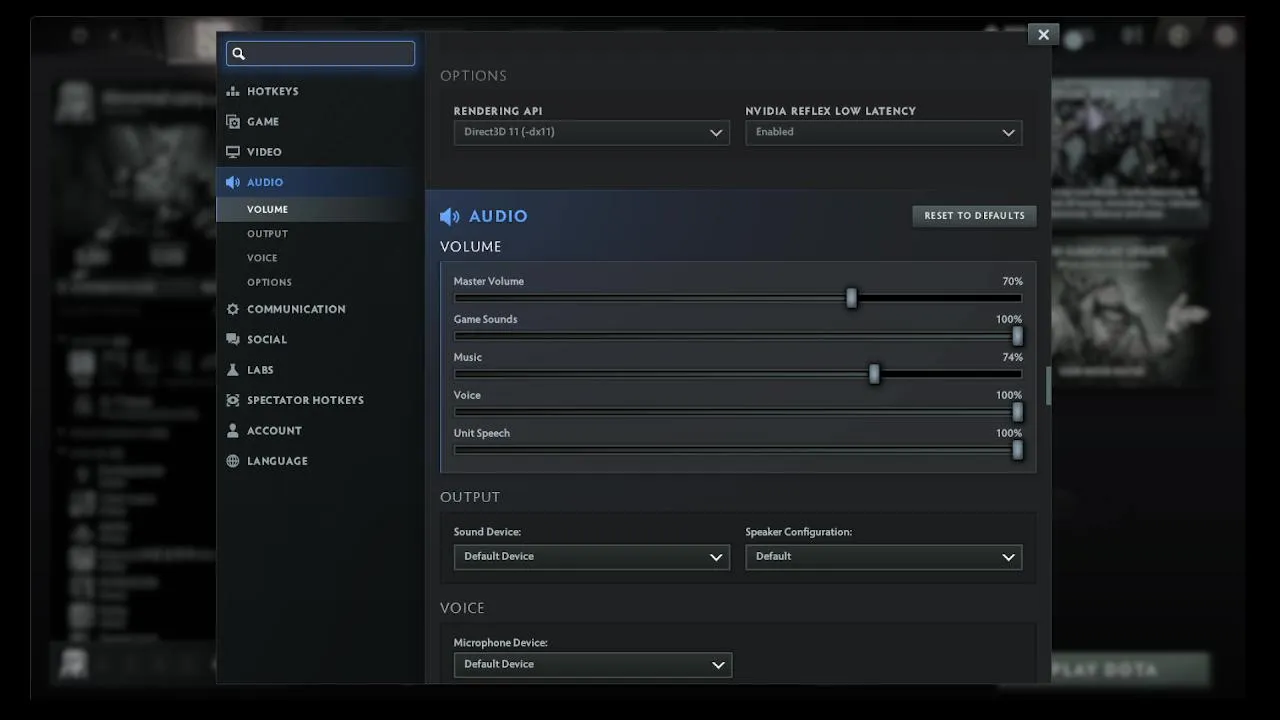Click the magnifier icon in search box

pyautogui.click(x=239, y=54)
